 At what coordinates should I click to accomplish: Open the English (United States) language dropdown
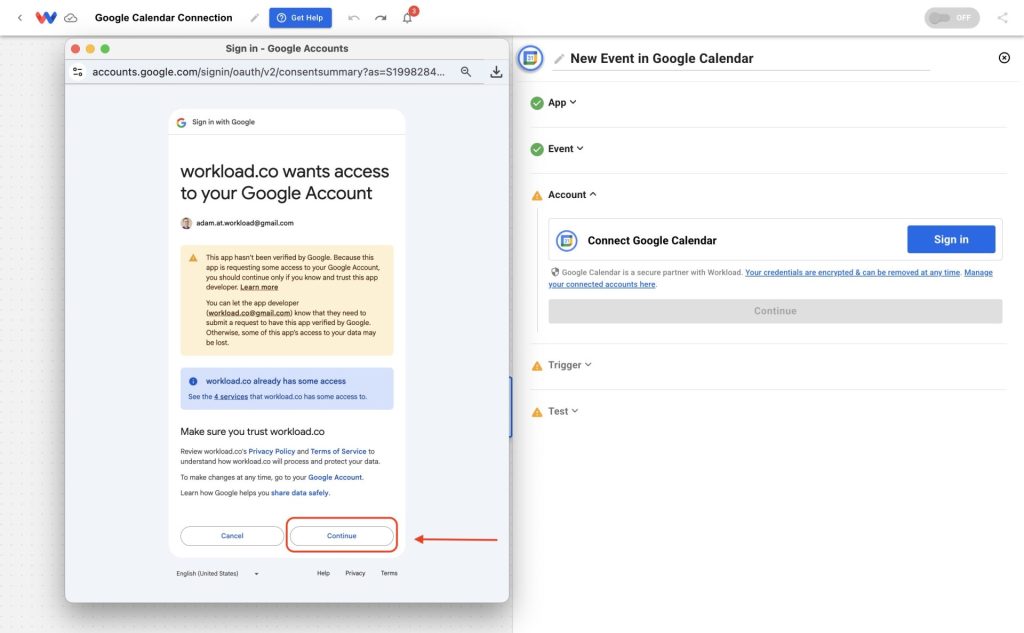point(217,574)
